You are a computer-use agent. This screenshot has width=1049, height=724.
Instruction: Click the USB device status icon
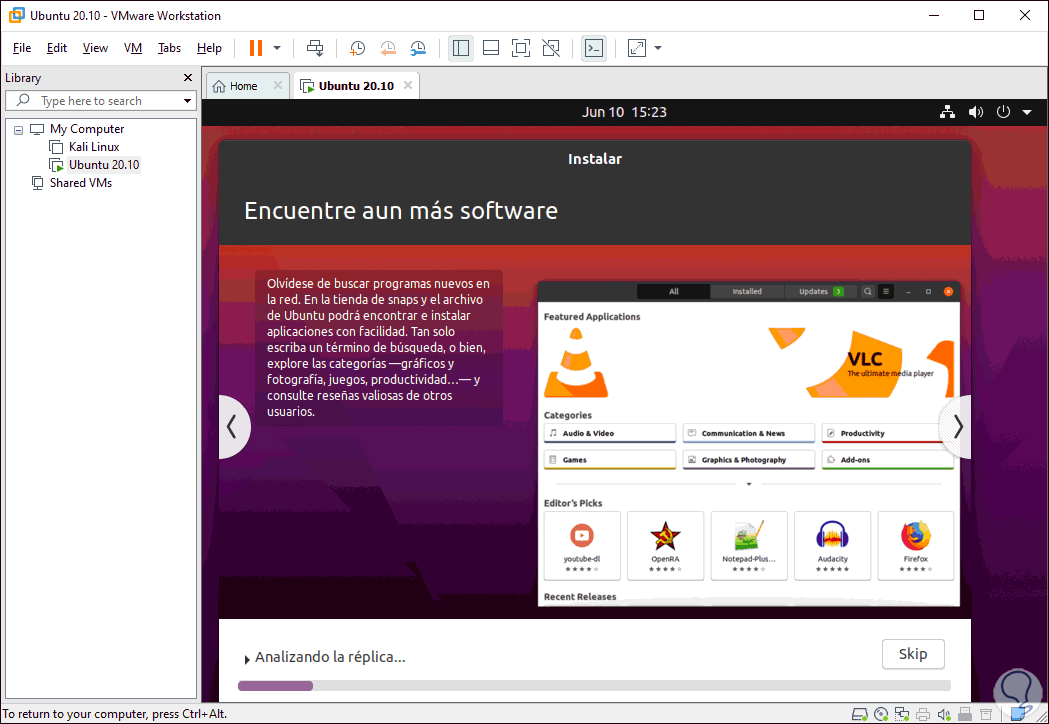coord(965,714)
